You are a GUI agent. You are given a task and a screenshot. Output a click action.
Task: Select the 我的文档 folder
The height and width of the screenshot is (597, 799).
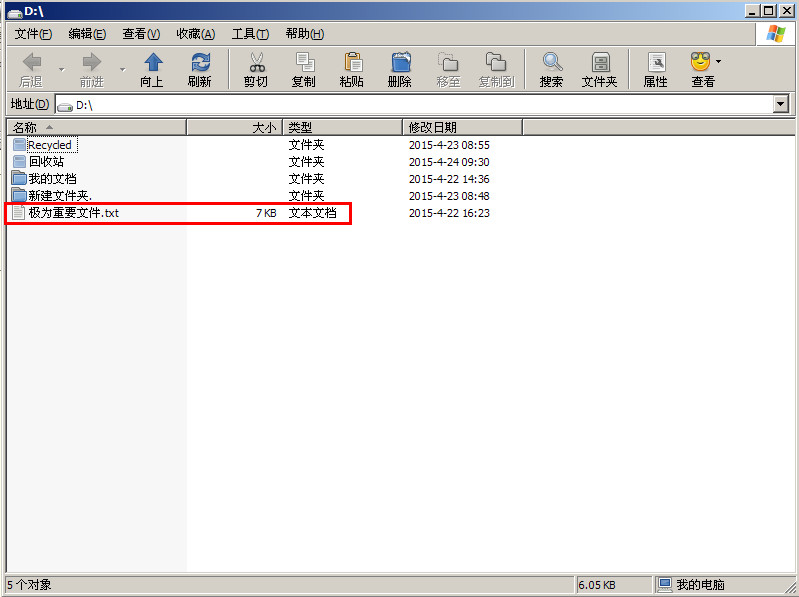51,179
